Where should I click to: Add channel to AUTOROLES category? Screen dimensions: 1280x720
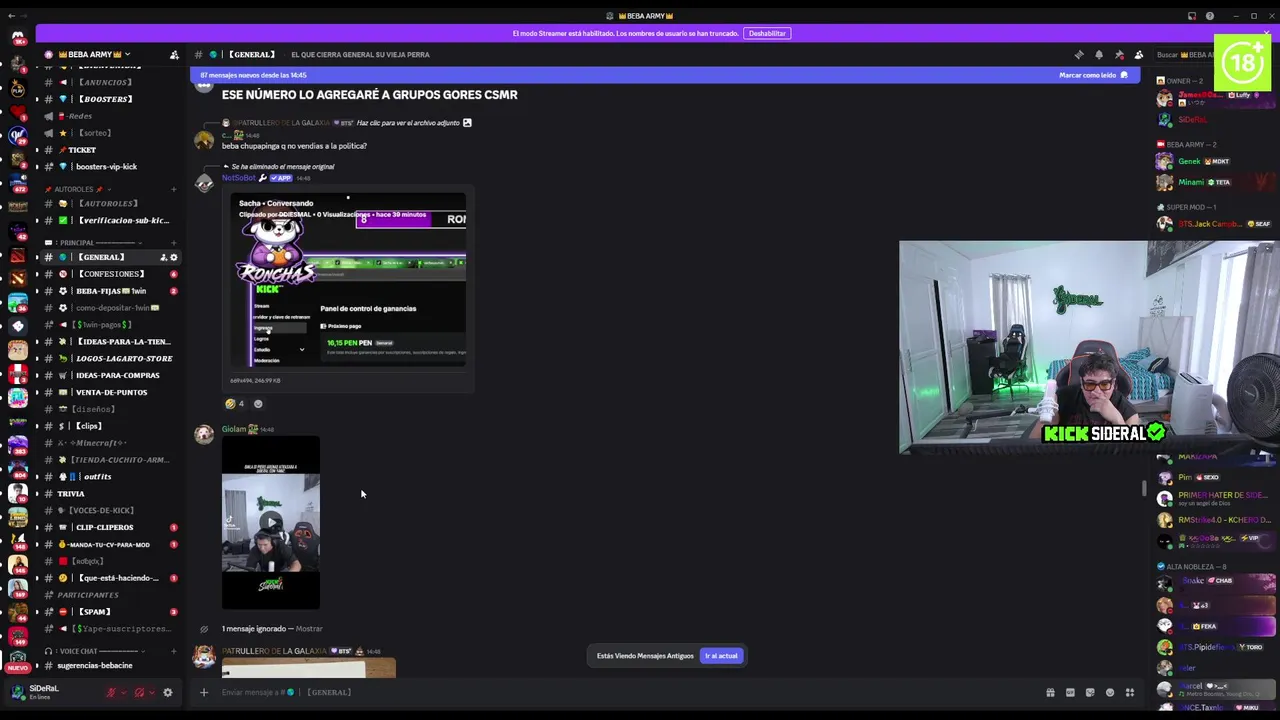click(173, 189)
